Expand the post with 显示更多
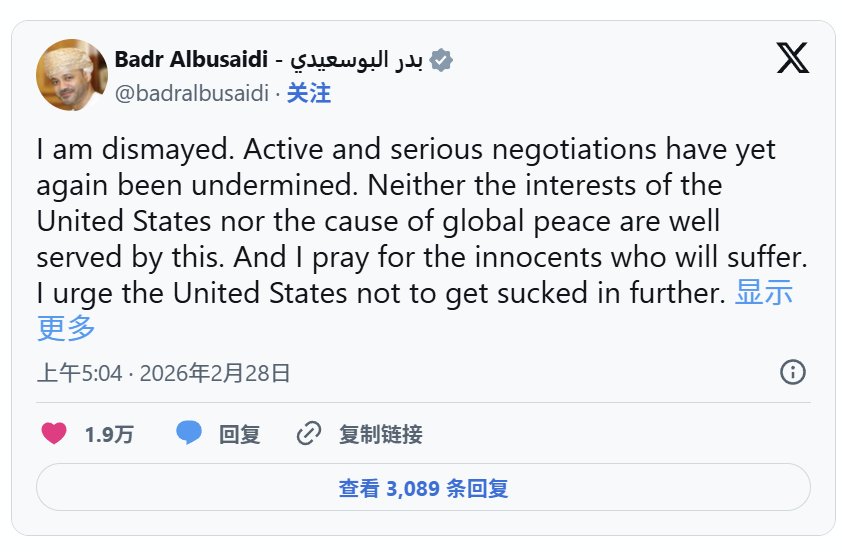The width and height of the screenshot is (842, 552). tap(765, 294)
